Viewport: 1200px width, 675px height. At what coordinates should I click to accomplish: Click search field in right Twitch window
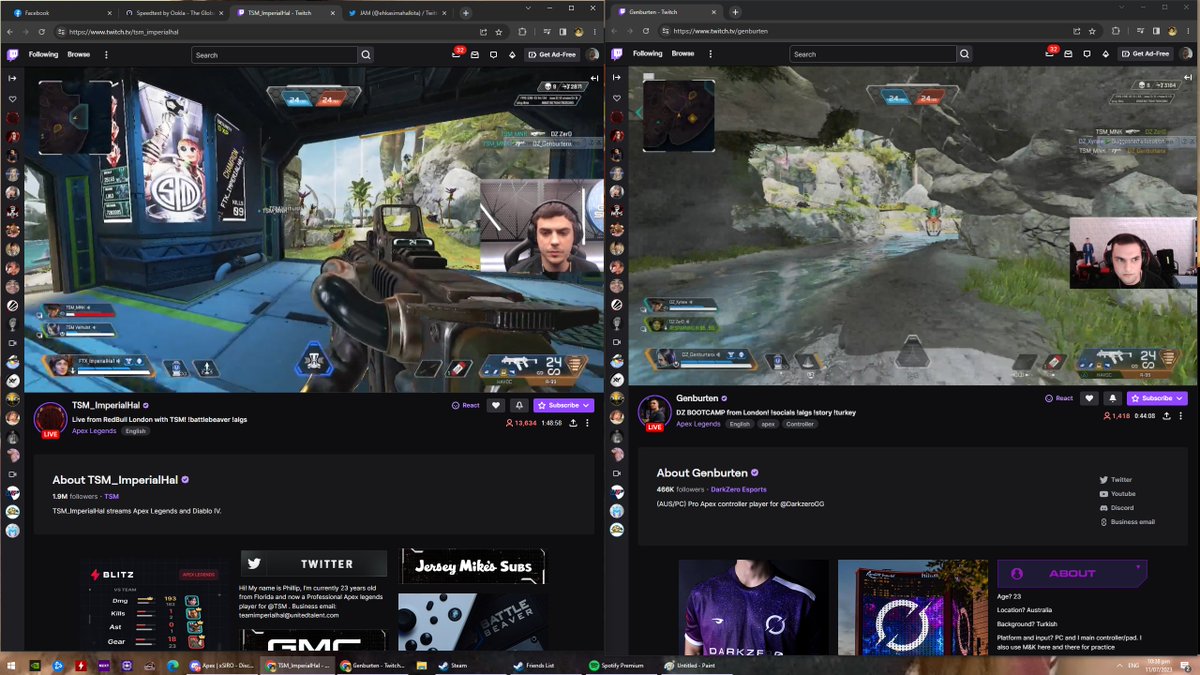coord(871,54)
